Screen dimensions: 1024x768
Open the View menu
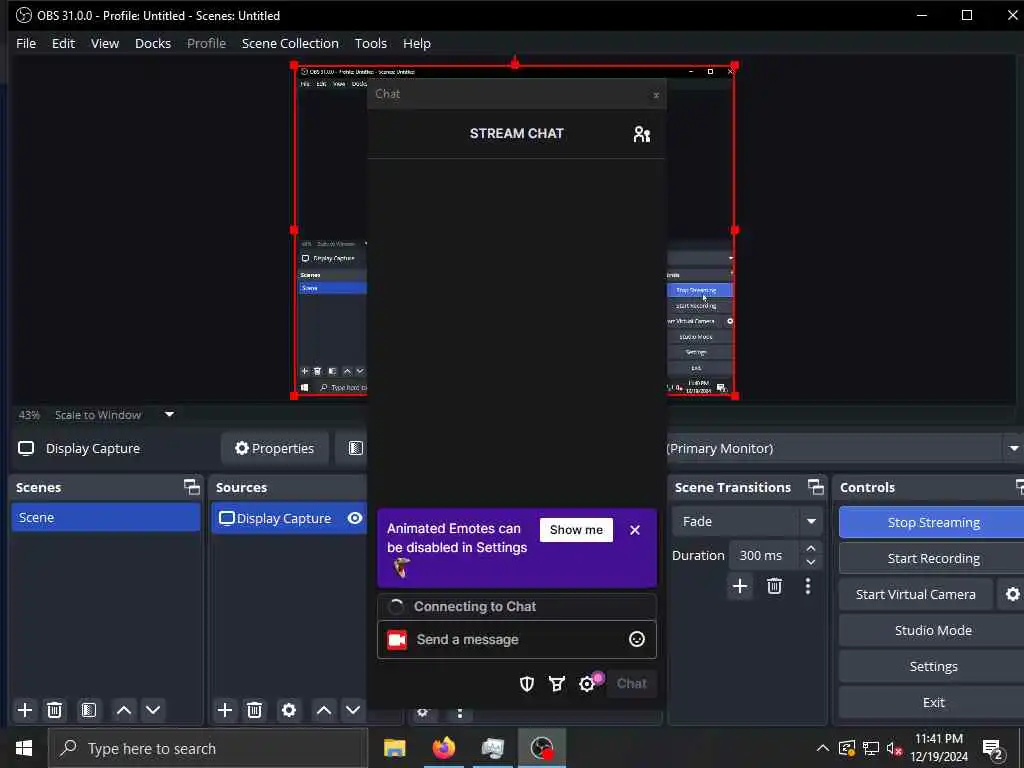coord(104,43)
